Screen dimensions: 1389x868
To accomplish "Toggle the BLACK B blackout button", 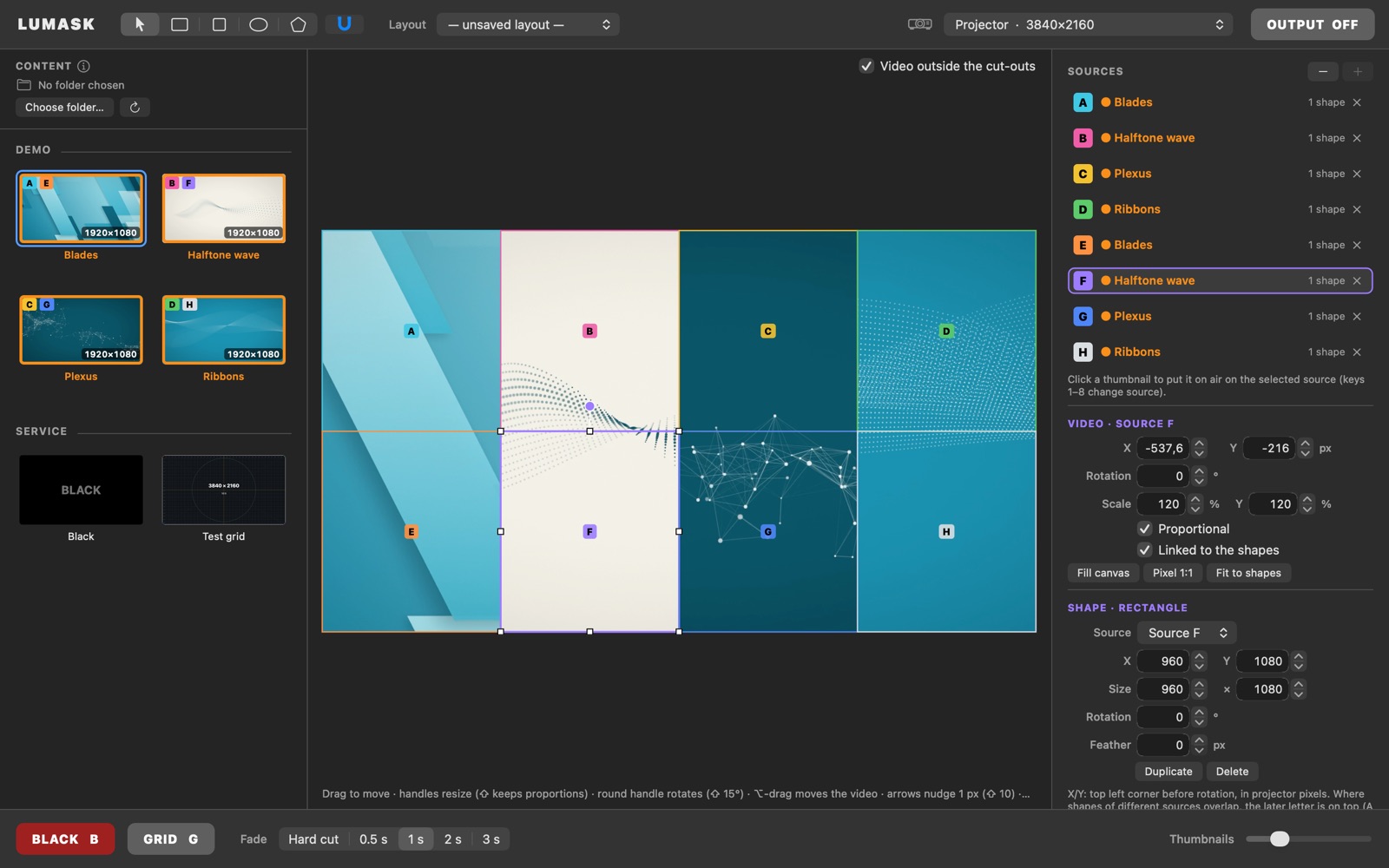I will (65, 839).
